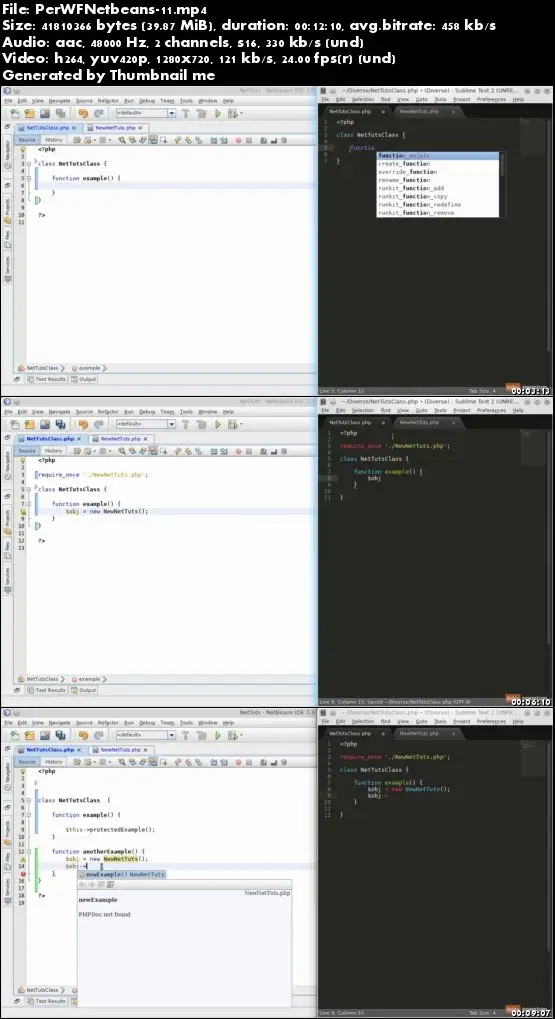Click warning lightbulb at line 8, middle frame
The image size is (555, 1019).
click(22, 511)
